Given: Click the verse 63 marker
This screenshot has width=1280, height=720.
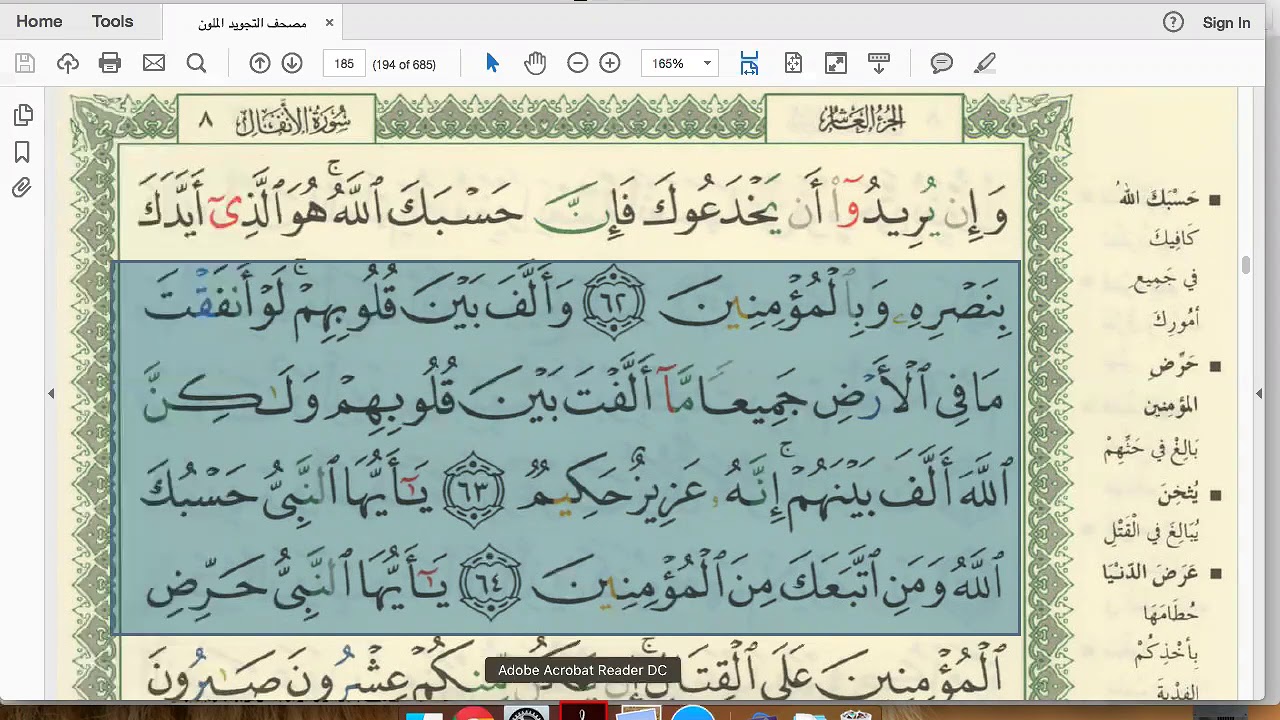Looking at the screenshot, I should (x=474, y=489).
